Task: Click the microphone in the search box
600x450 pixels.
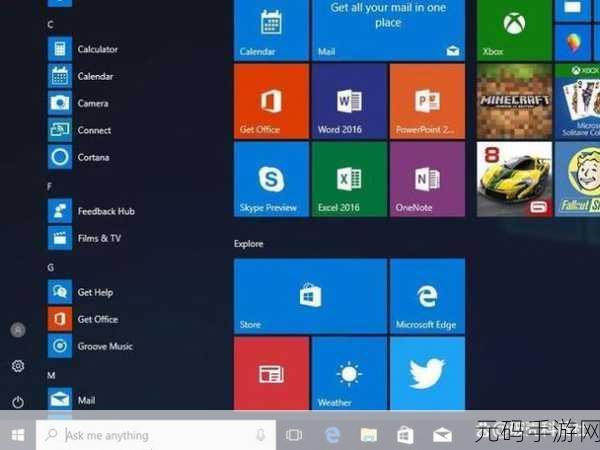Action: [x=261, y=435]
